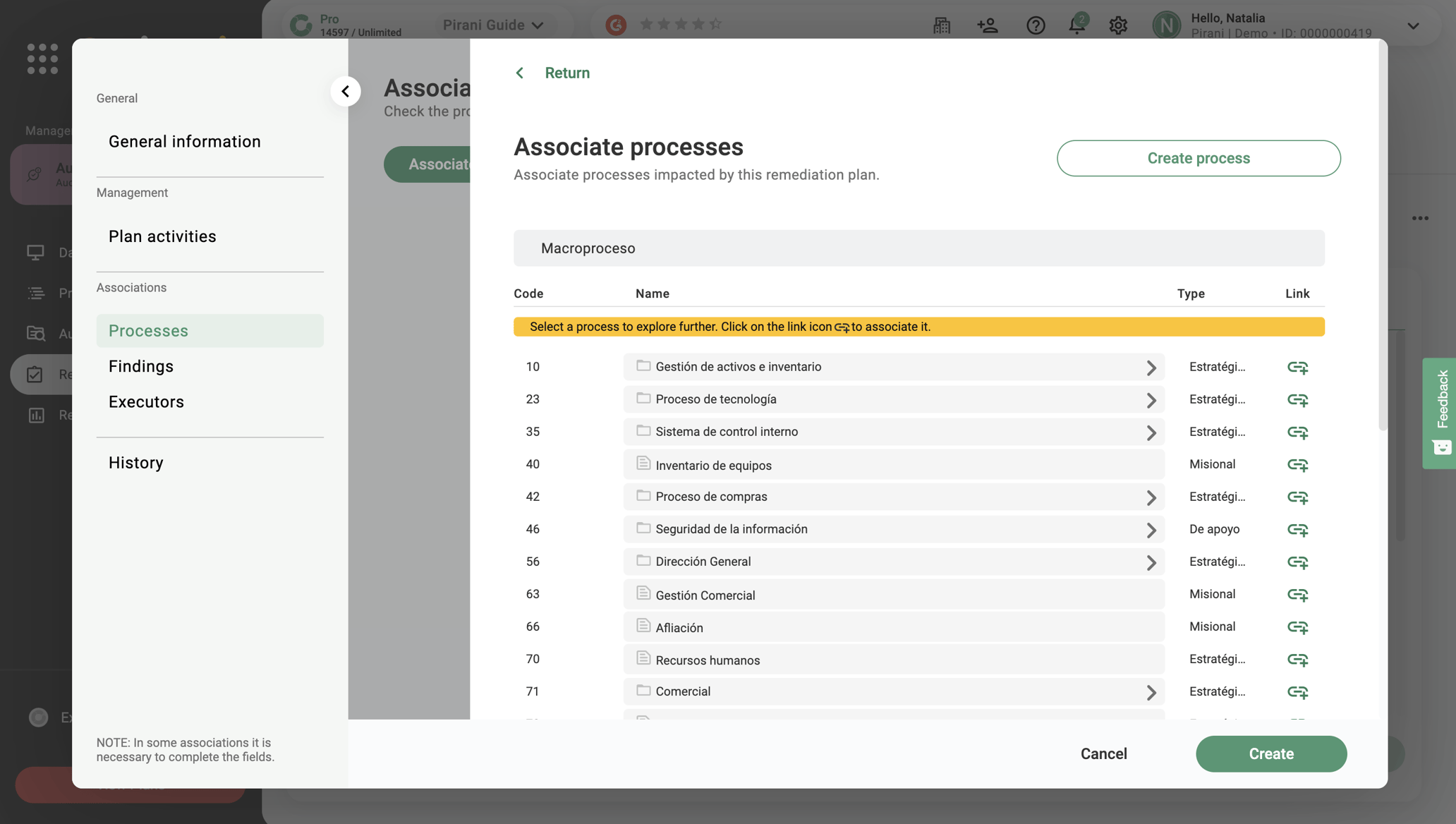Click link icon for Gestión Comercial row
The width and height of the screenshot is (1456, 824).
pos(1297,594)
